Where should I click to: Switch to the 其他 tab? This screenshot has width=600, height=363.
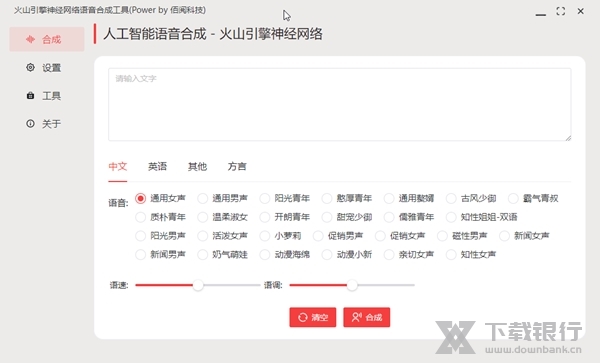197,166
